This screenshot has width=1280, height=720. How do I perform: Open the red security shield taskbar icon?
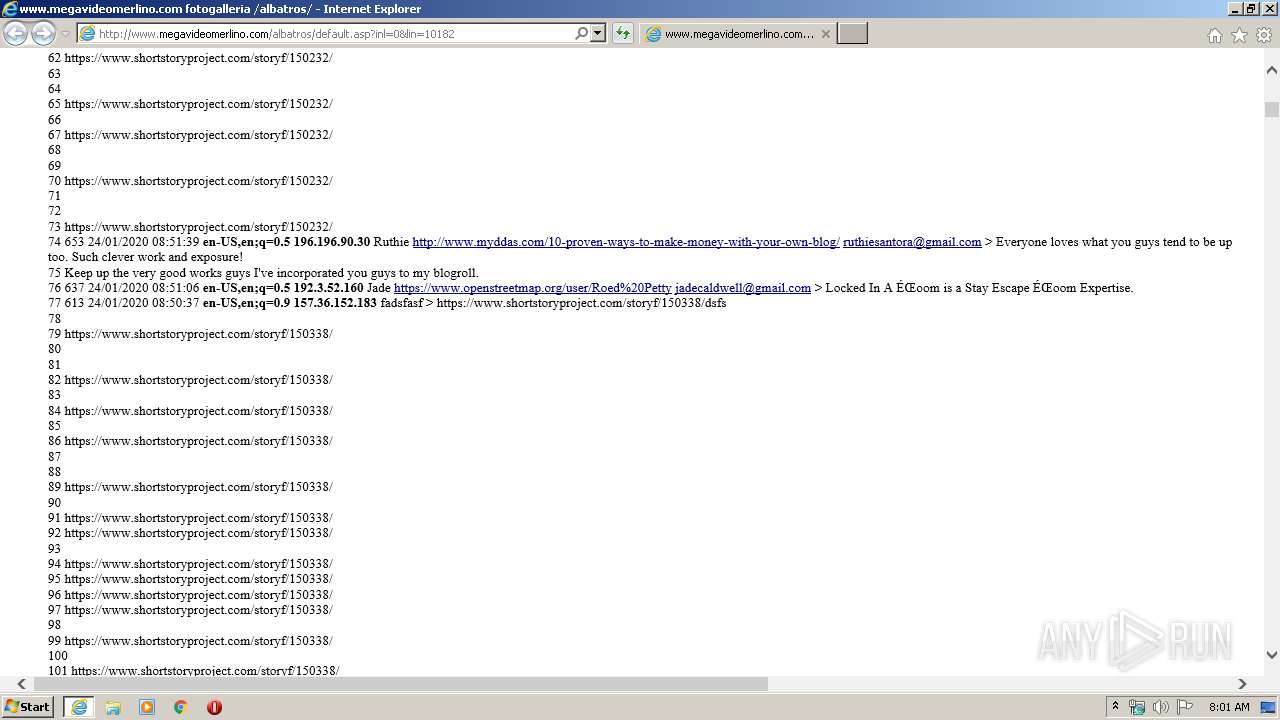pyautogui.click(x=214, y=707)
